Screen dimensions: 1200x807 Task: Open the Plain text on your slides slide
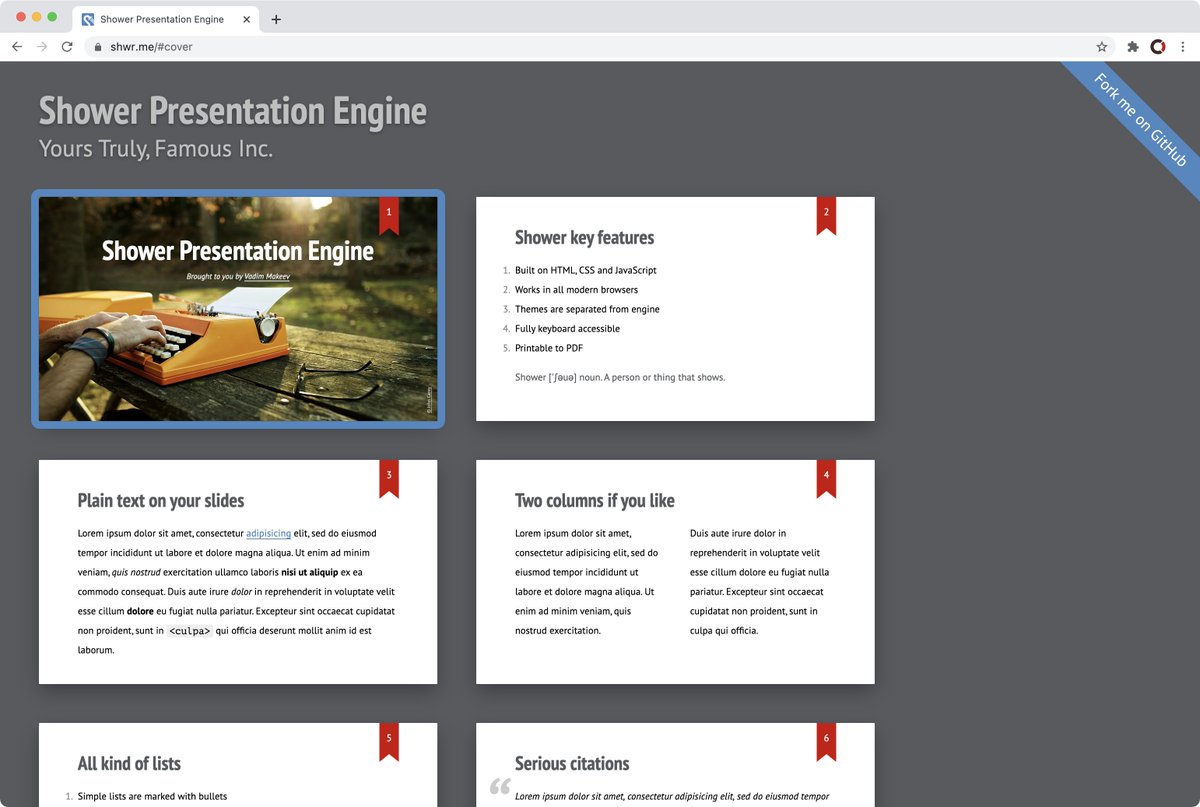[x=238, y=572]
